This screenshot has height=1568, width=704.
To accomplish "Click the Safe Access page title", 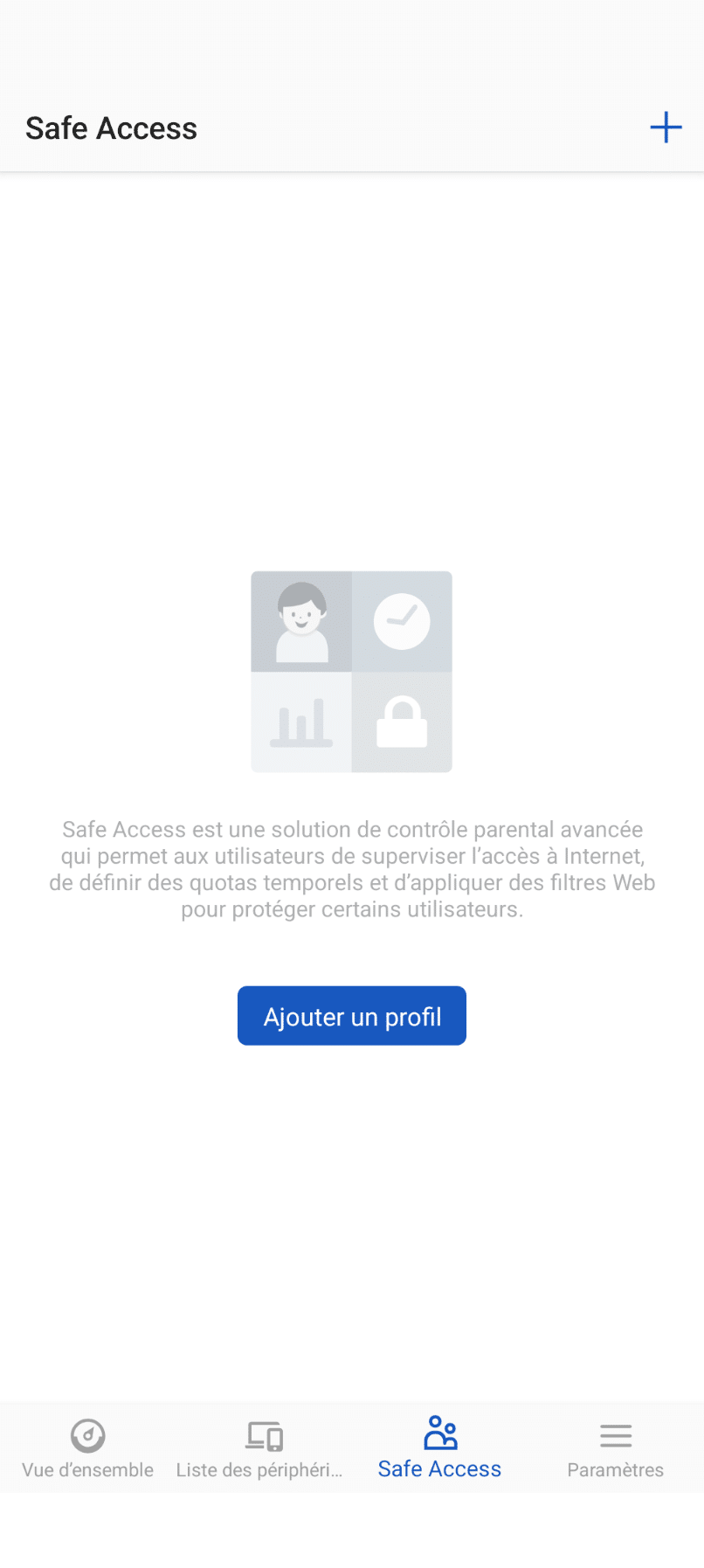I will (111, 128).
